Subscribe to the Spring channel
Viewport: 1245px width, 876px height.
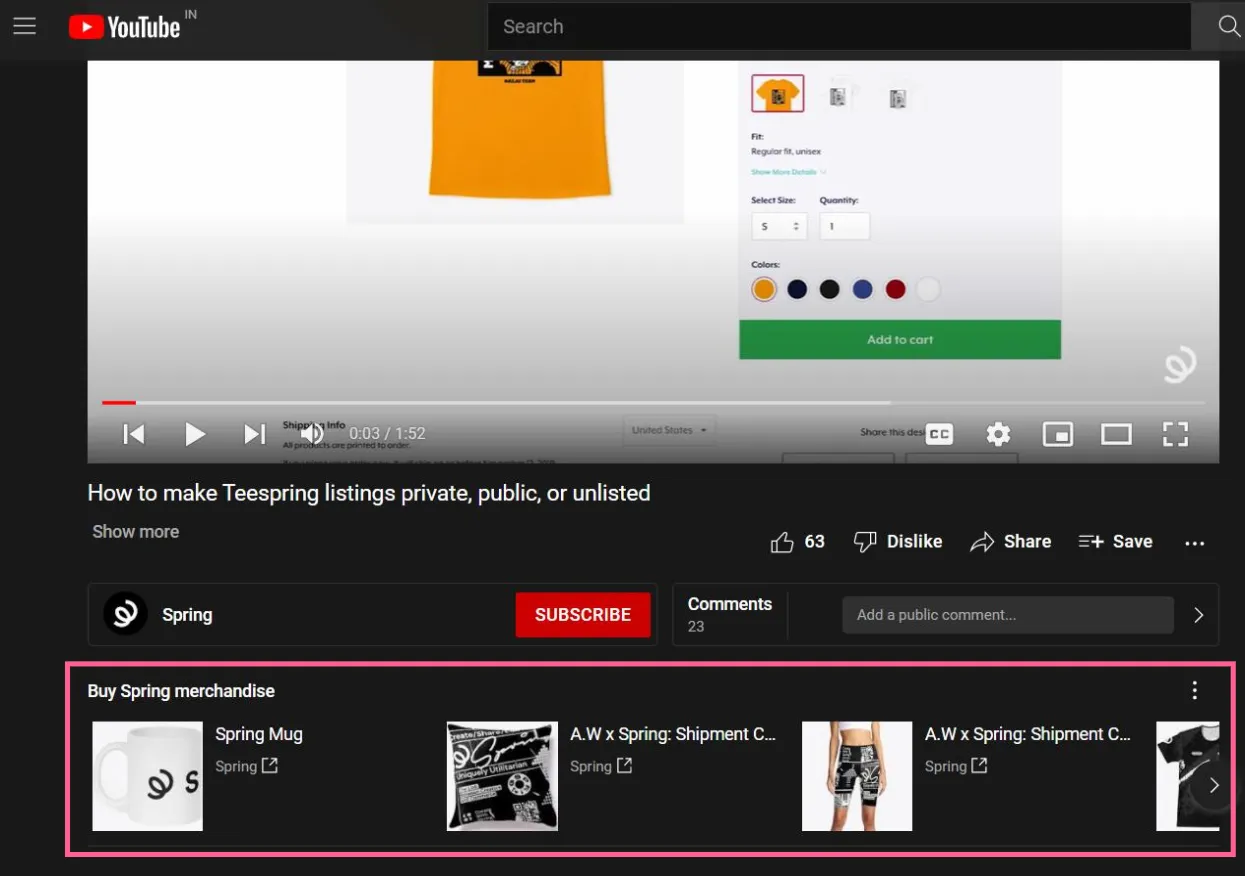tap(583, 615)
